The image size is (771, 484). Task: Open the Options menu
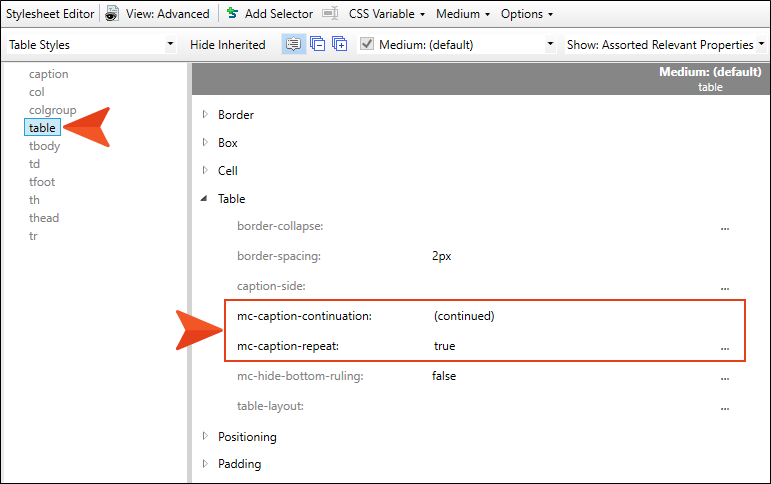coord(527,14)
